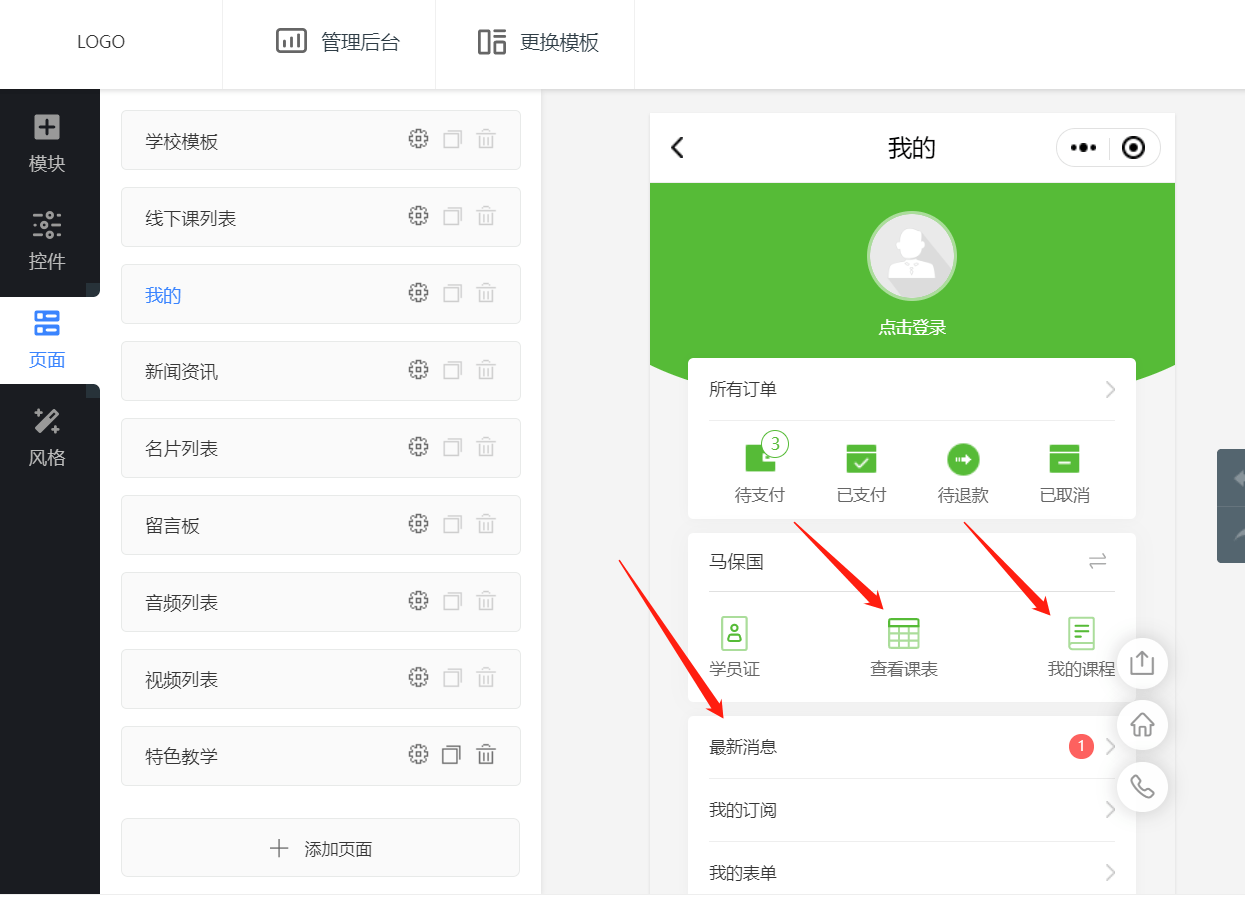Delete the 学校模板 page
1245x899 pixels.
coord(486,139)
